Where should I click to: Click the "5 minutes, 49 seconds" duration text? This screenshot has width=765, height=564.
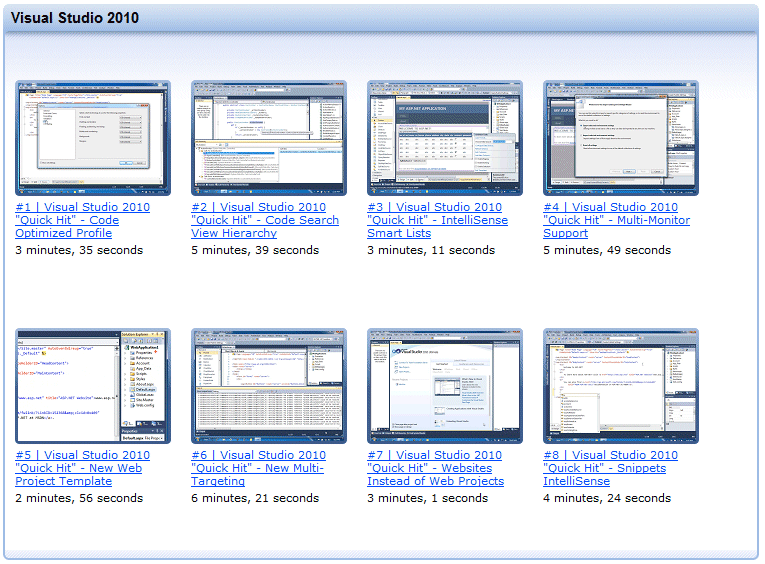(607, 250)
